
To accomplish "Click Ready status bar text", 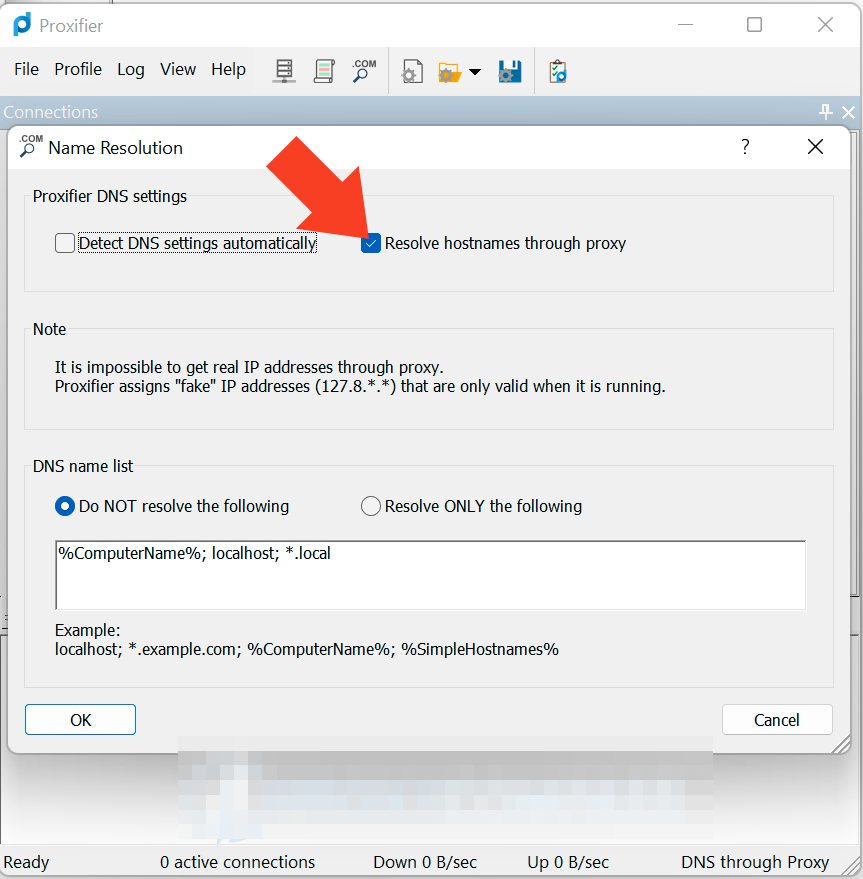I will [26, 862].
